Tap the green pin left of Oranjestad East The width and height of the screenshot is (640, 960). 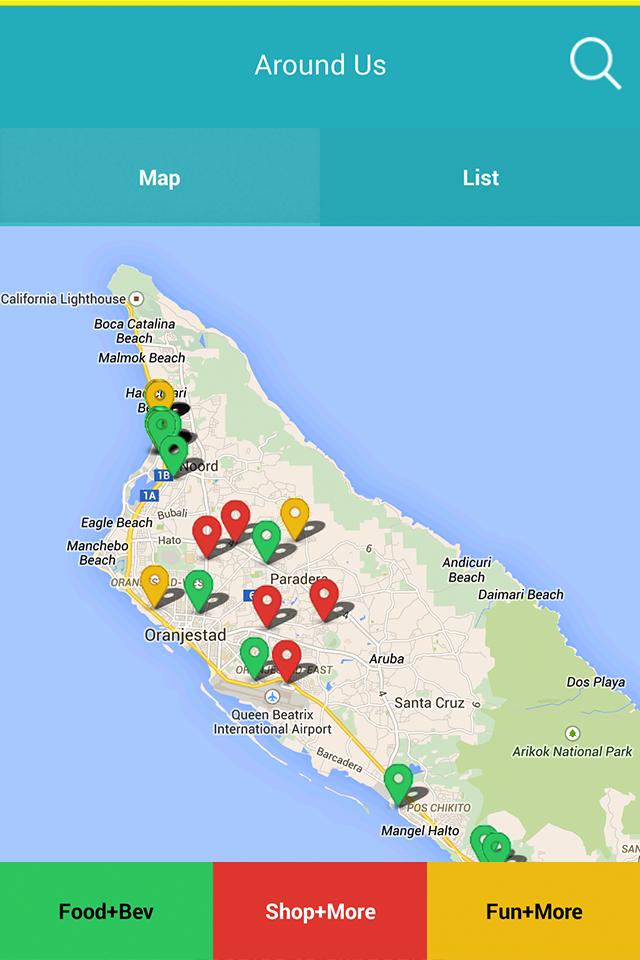click(x=254, y=657)
